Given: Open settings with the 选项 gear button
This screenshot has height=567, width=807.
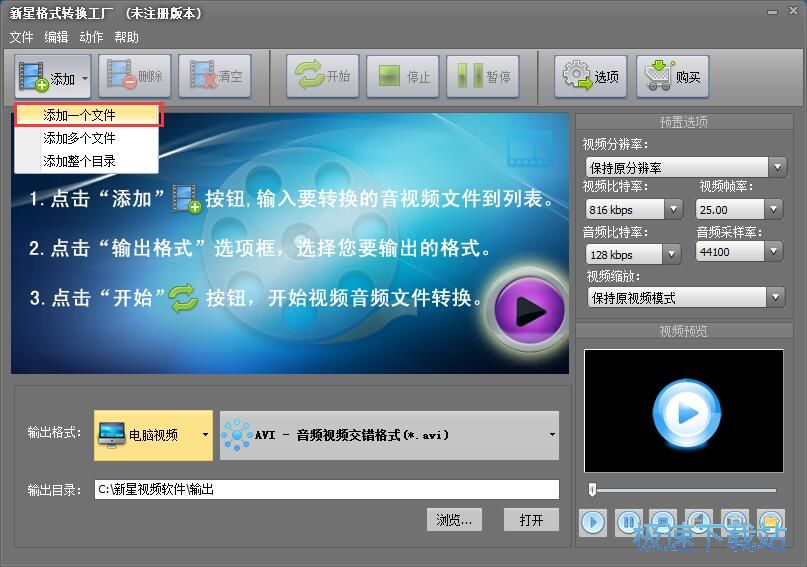Looking at the screenshot, I should (x=590, y=76).
